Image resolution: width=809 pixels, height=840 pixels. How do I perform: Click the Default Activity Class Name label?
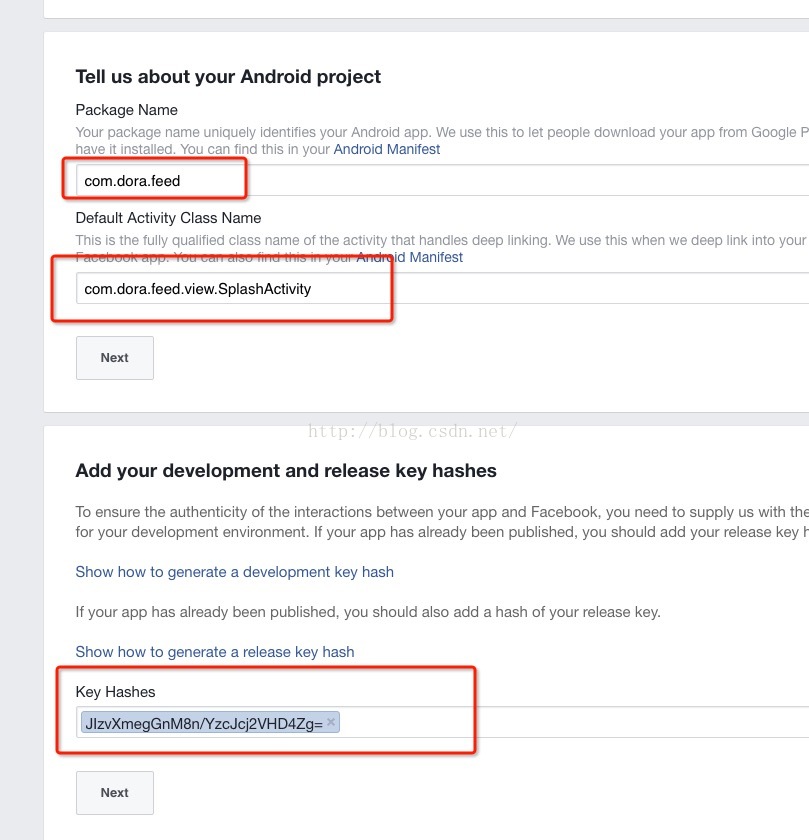coord(168,218)
